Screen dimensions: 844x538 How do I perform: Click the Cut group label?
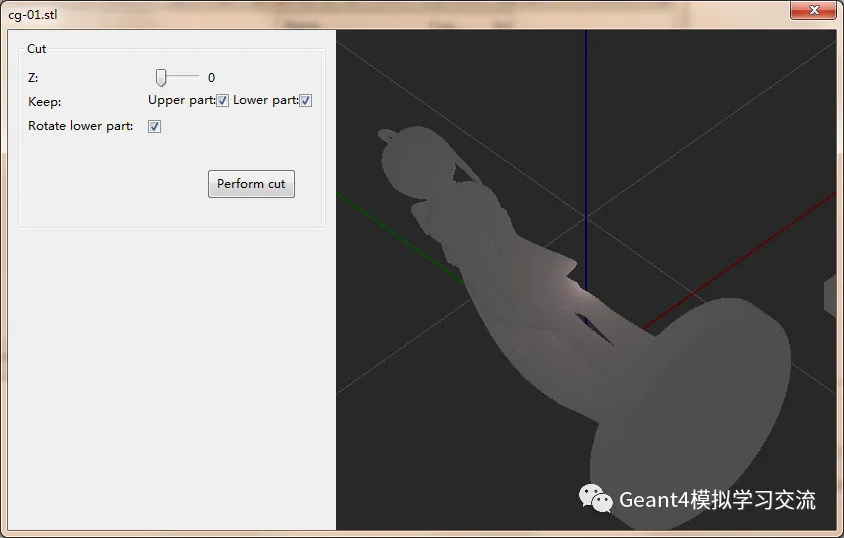37,49
